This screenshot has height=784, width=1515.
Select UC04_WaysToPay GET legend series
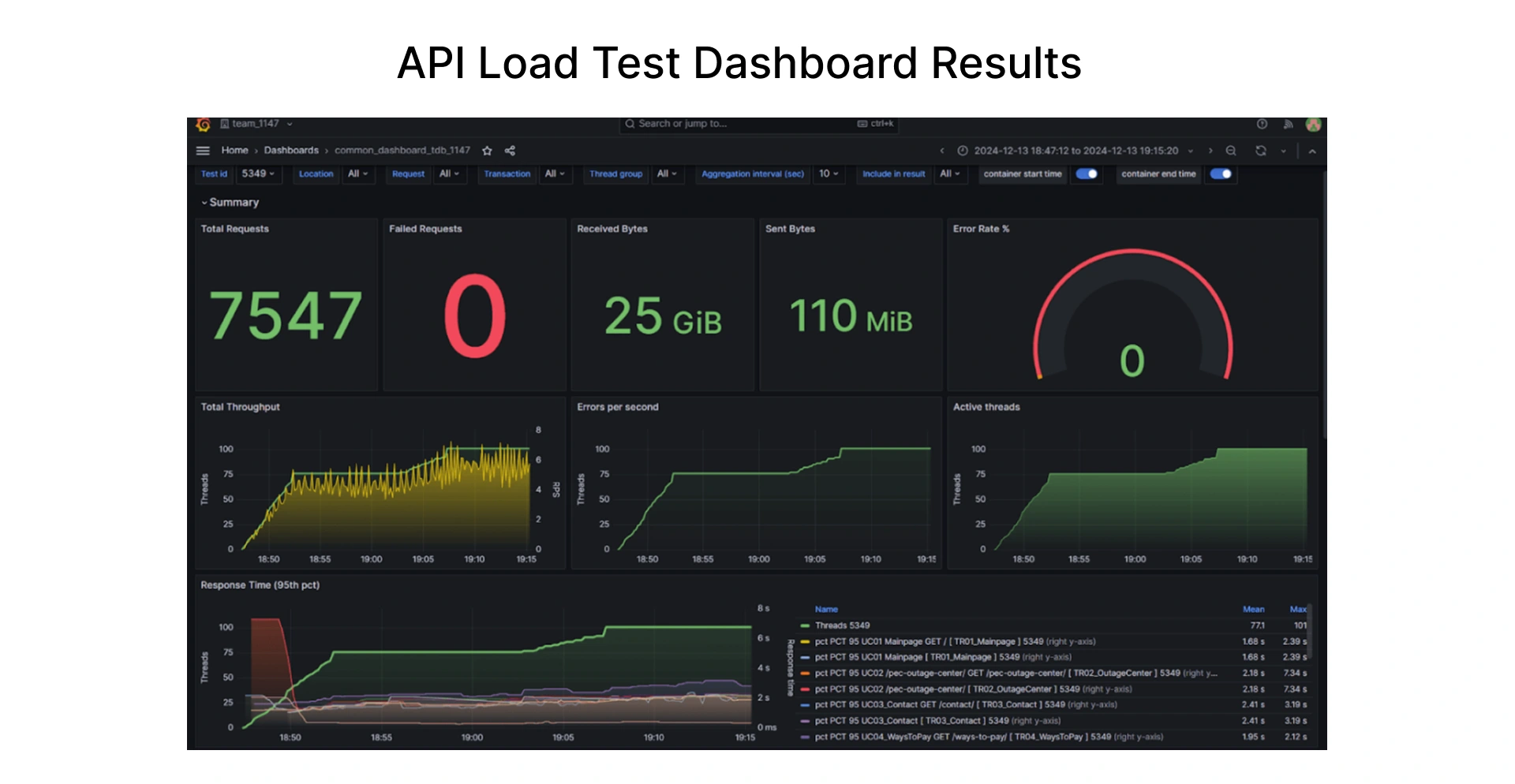(x=989, y=737)
